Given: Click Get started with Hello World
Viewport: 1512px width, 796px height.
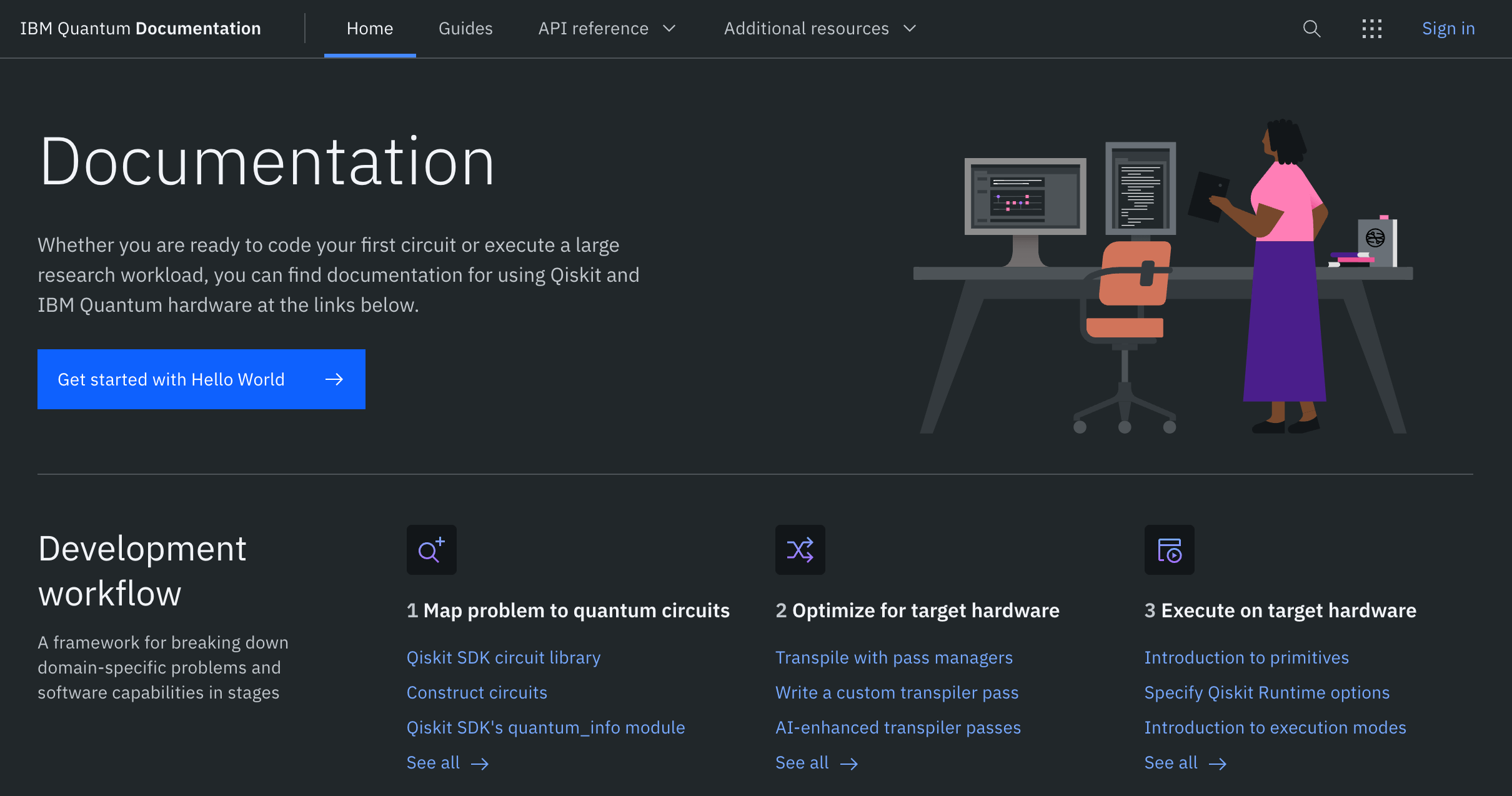Looking at the screenshot, I should pyautogui.click(x=201, y=379).
